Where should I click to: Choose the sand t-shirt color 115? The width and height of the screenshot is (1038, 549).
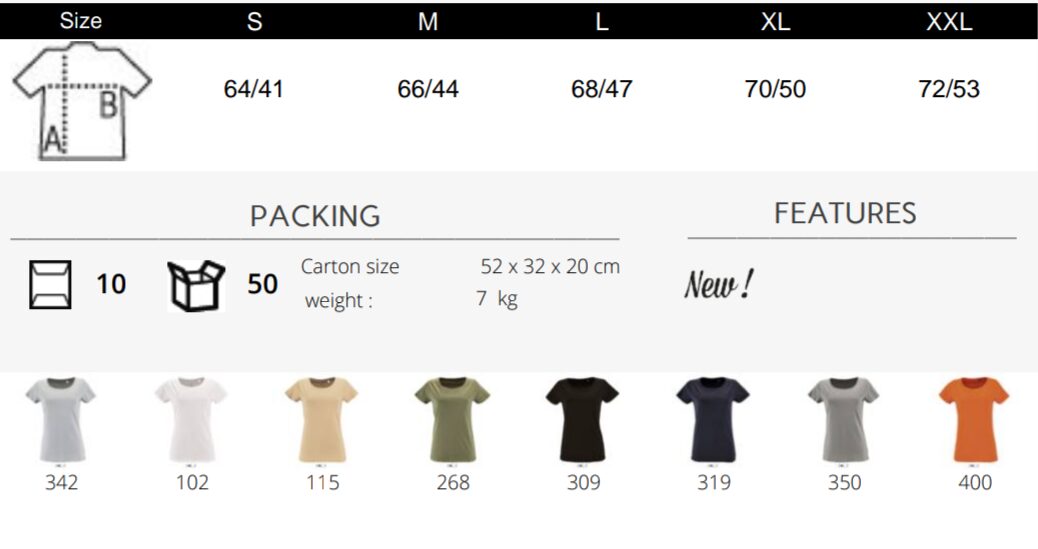pos(322,420)
